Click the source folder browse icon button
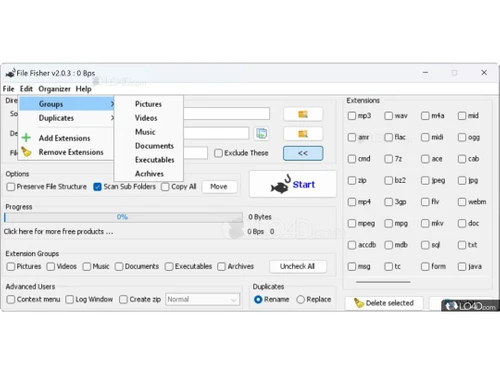This screenshot has width=500, height=375. pos(303,114)
